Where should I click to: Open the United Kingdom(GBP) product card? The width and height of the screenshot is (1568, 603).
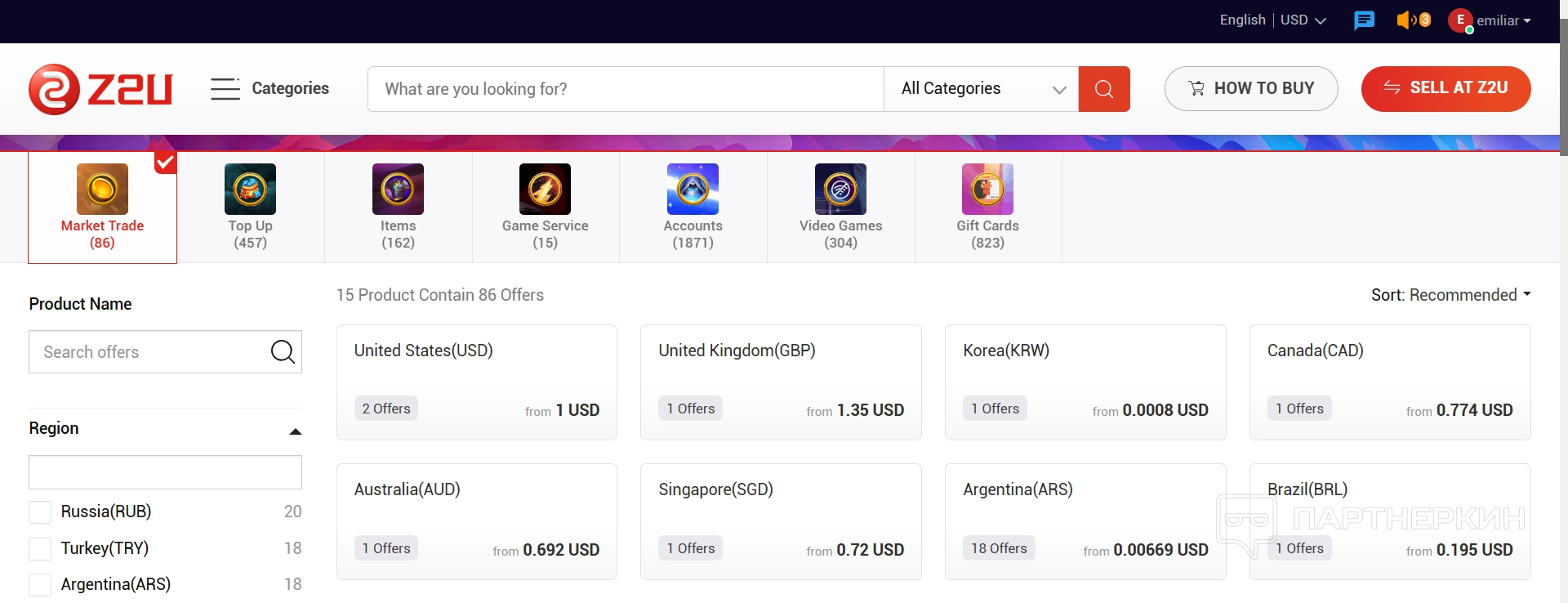click(x=781, y=382)
